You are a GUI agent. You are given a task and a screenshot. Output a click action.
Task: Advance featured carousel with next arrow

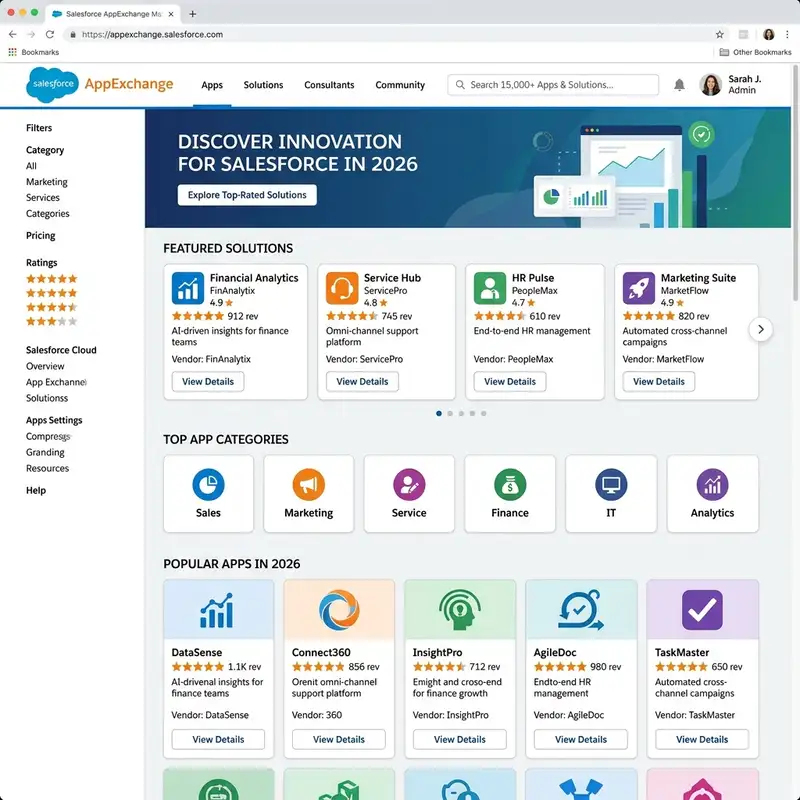click(760, 330)
